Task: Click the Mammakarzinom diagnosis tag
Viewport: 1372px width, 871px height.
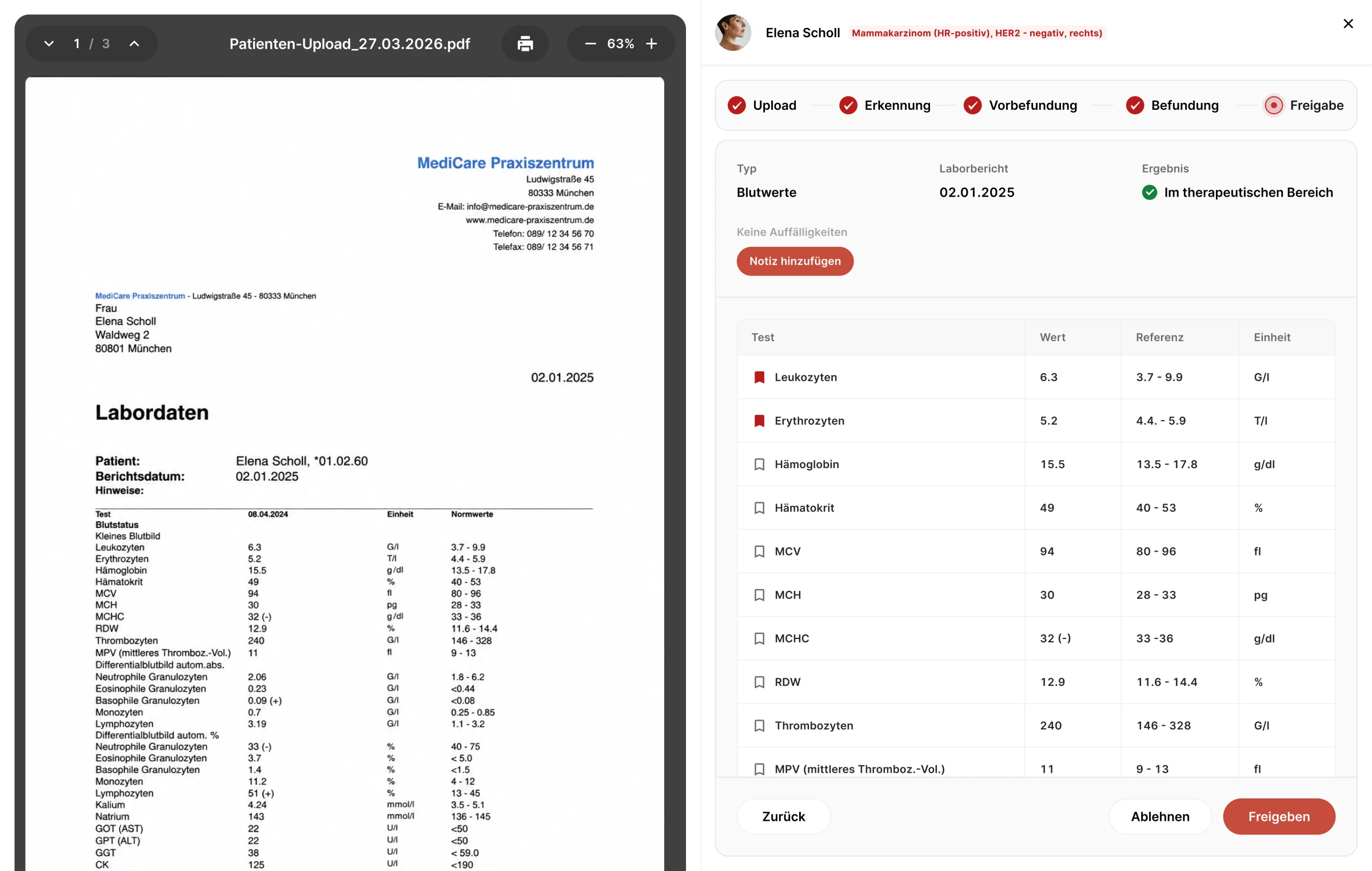Action: tap(977, 33)
